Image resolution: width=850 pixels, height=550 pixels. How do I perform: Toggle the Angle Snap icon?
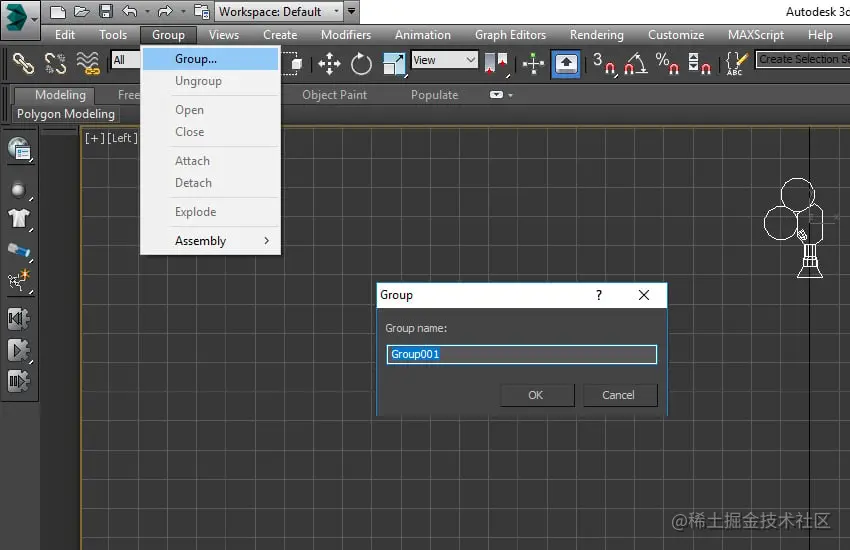[635, 64]
